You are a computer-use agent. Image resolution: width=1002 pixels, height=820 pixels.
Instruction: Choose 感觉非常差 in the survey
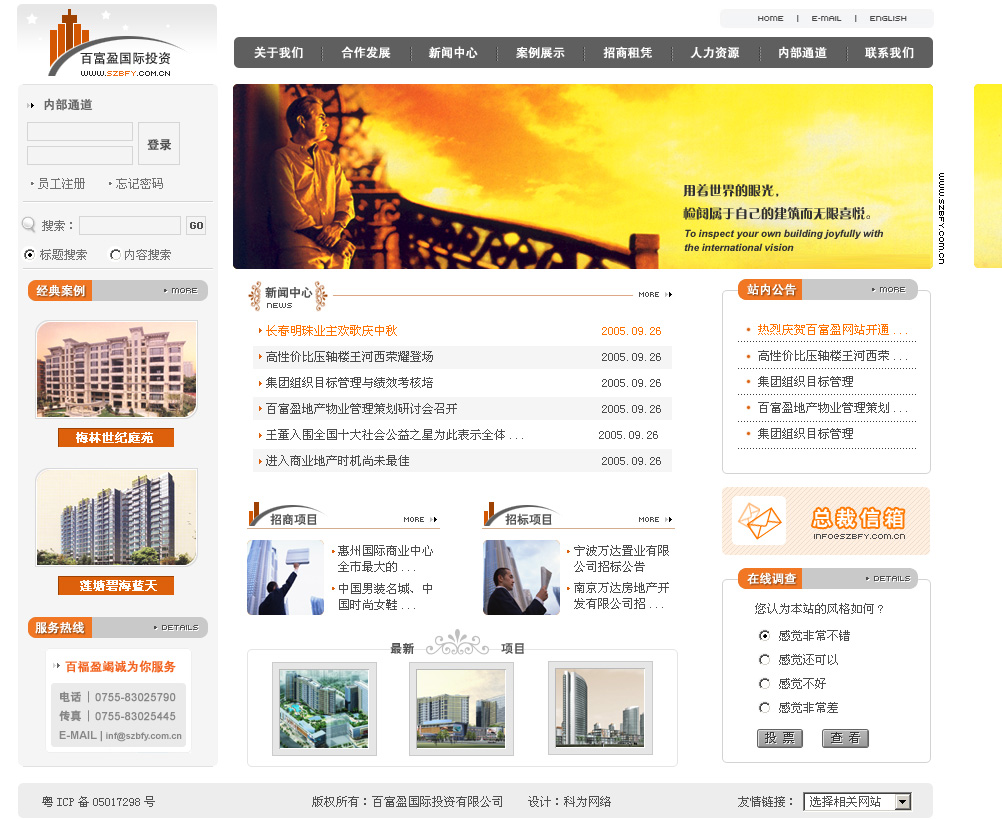764,708
